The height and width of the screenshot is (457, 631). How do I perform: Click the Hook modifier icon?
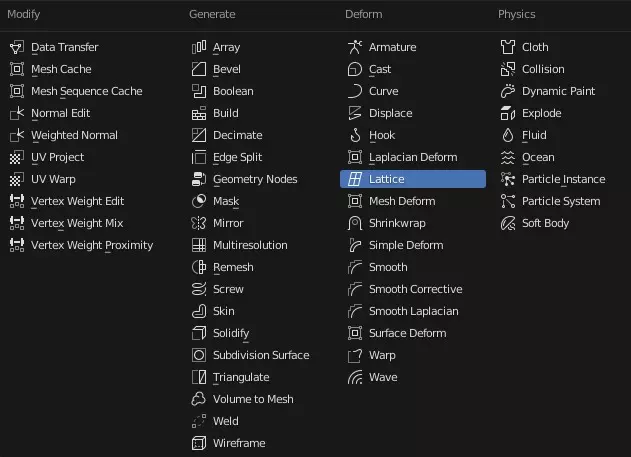tap(355, 135)
